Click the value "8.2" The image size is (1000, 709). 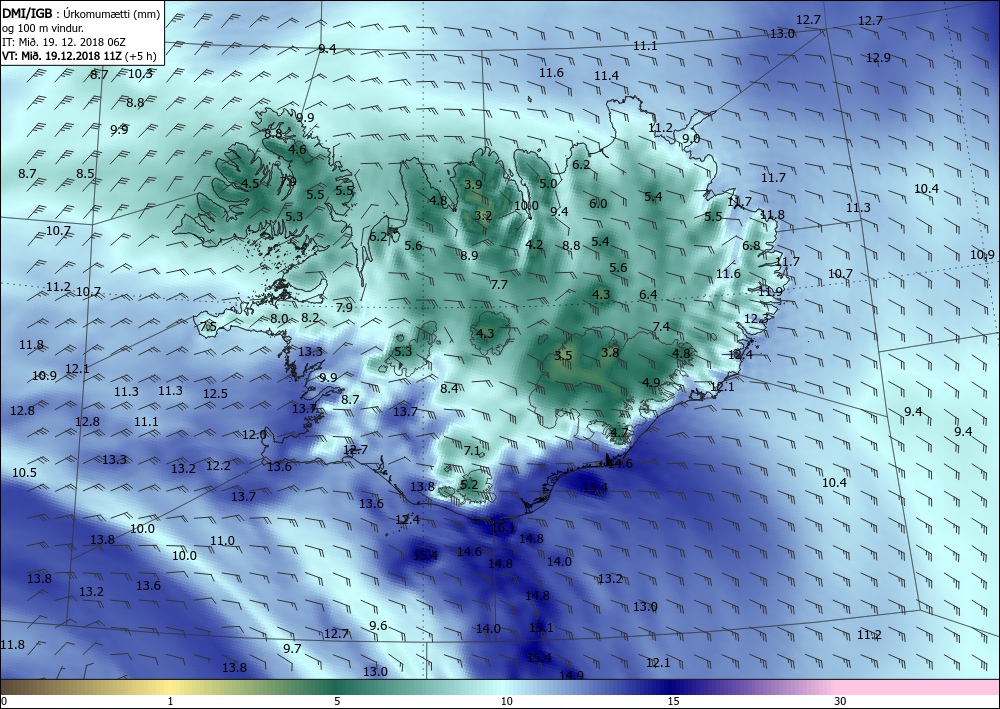pos(310,317)
